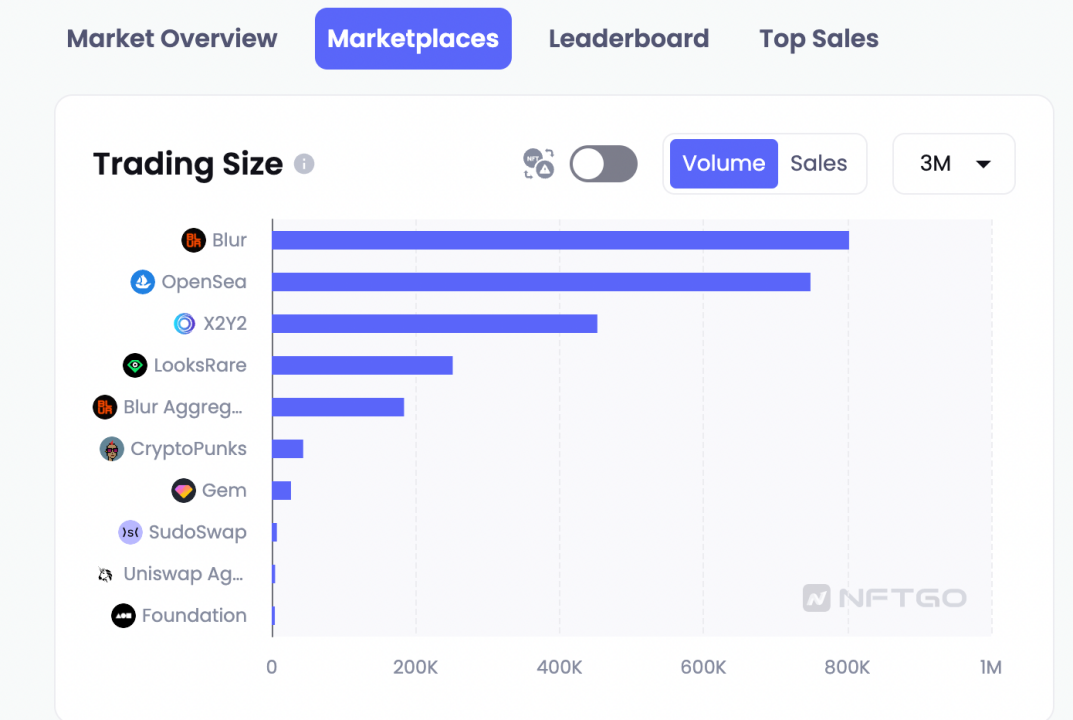Viewport: 1073px width, 720px height.
Task: Click the Gem diamond logo icon
Action: click(x=183, y=491)
